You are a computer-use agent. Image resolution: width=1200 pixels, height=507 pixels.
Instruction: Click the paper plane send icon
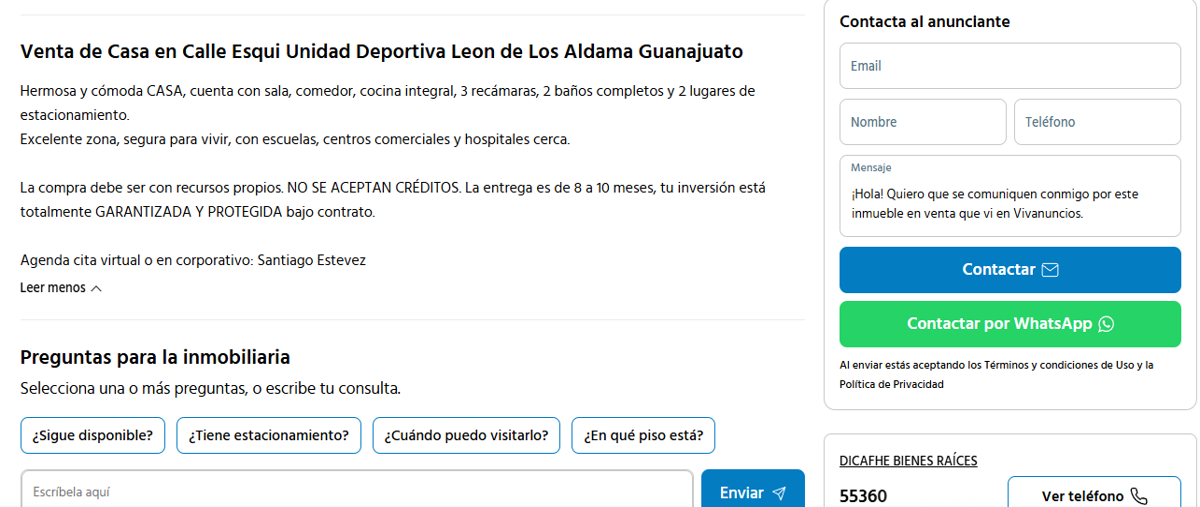[780, 493]
